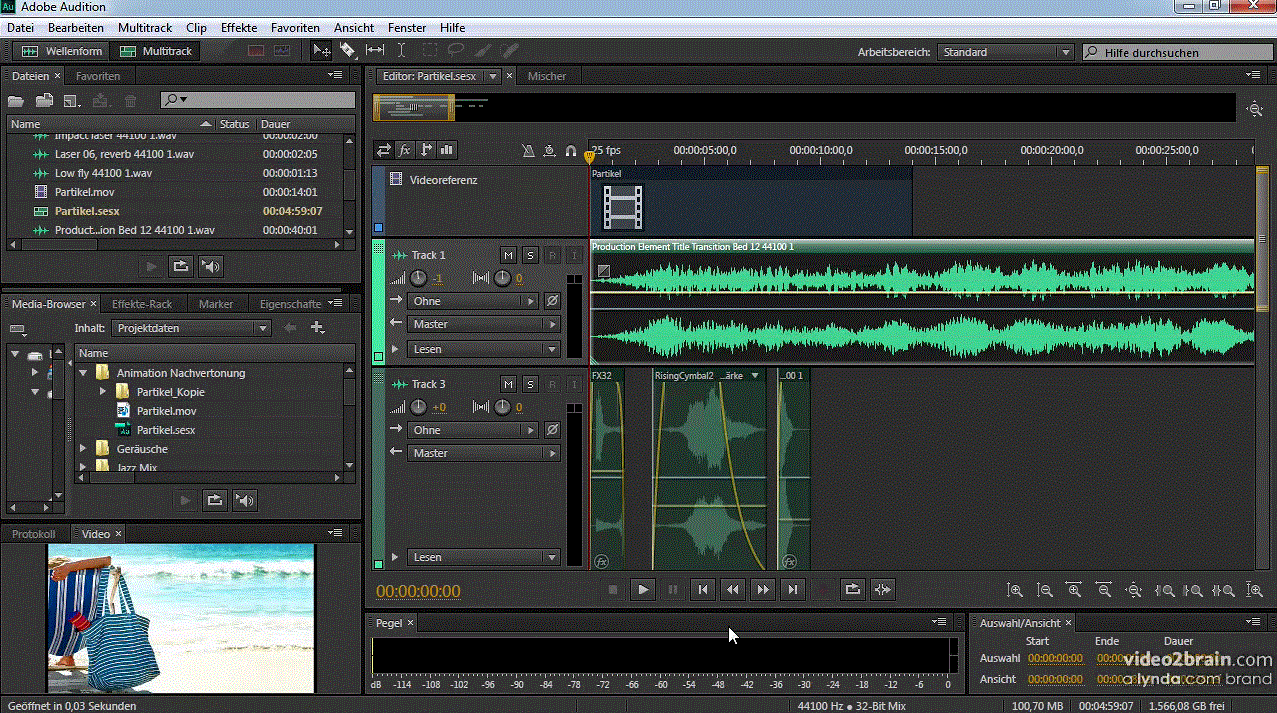Viewport: 1277px width, 713px height.
Task: Open the Datei menu
Action: tap(20, 28)
